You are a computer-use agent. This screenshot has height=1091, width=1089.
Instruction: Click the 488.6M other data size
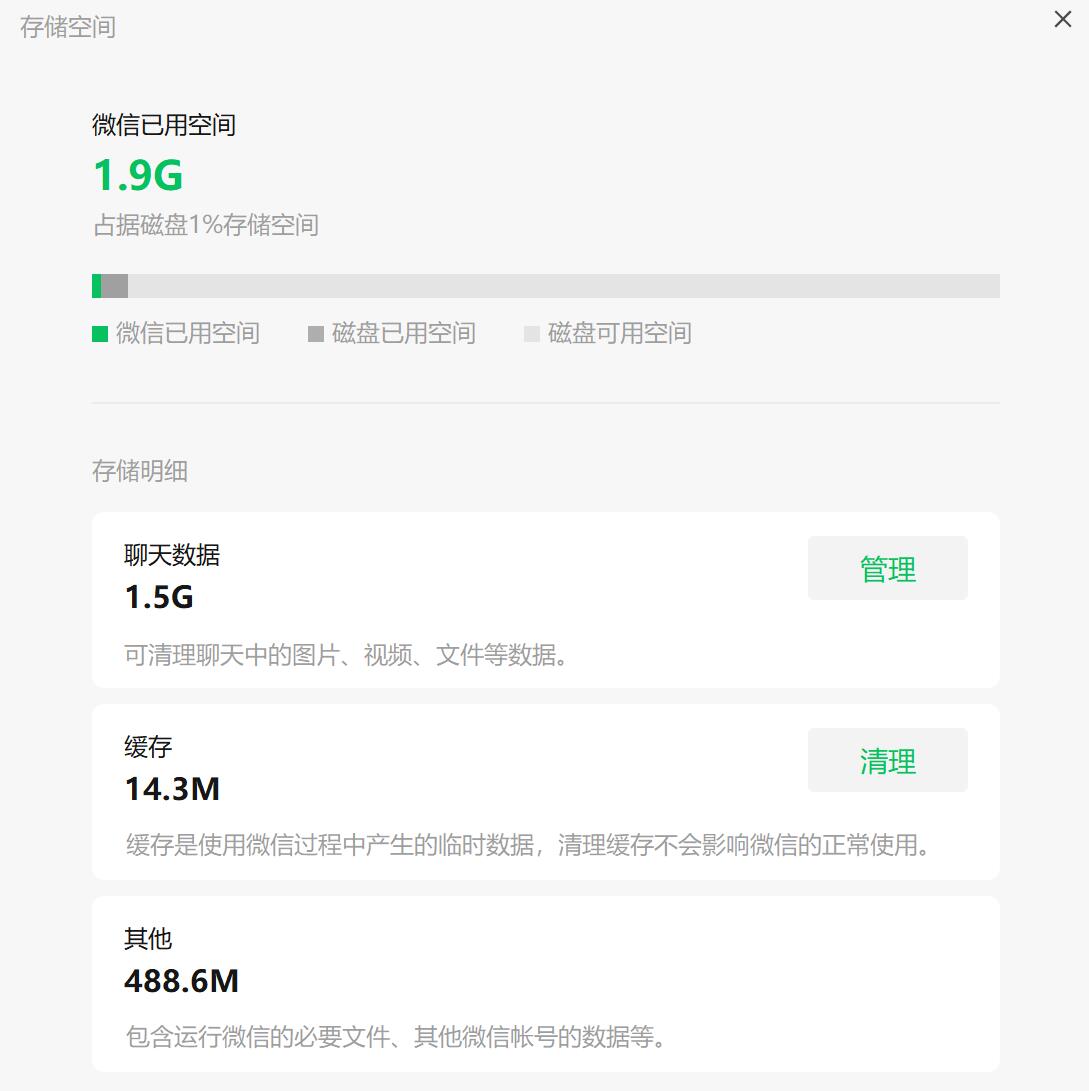tap(182, 982)
